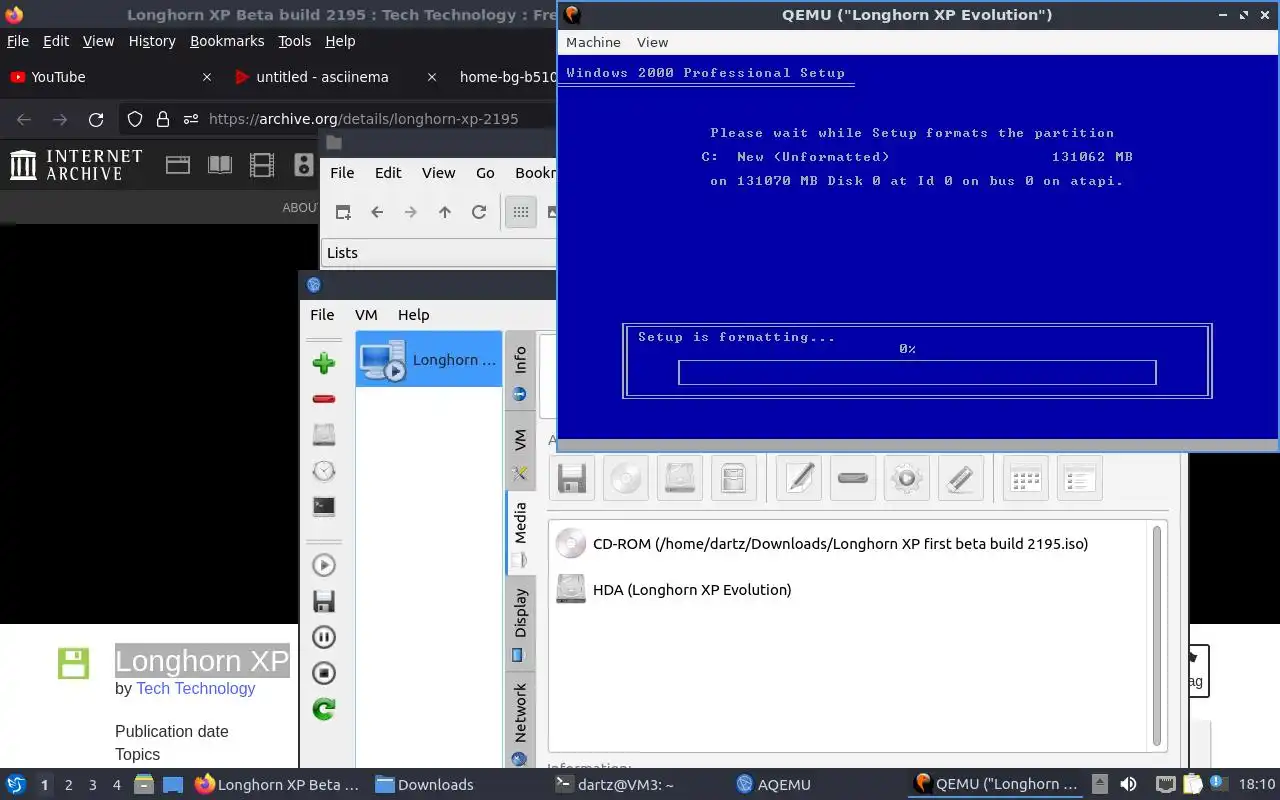Open the QEMU View menu

click(652, 42)
